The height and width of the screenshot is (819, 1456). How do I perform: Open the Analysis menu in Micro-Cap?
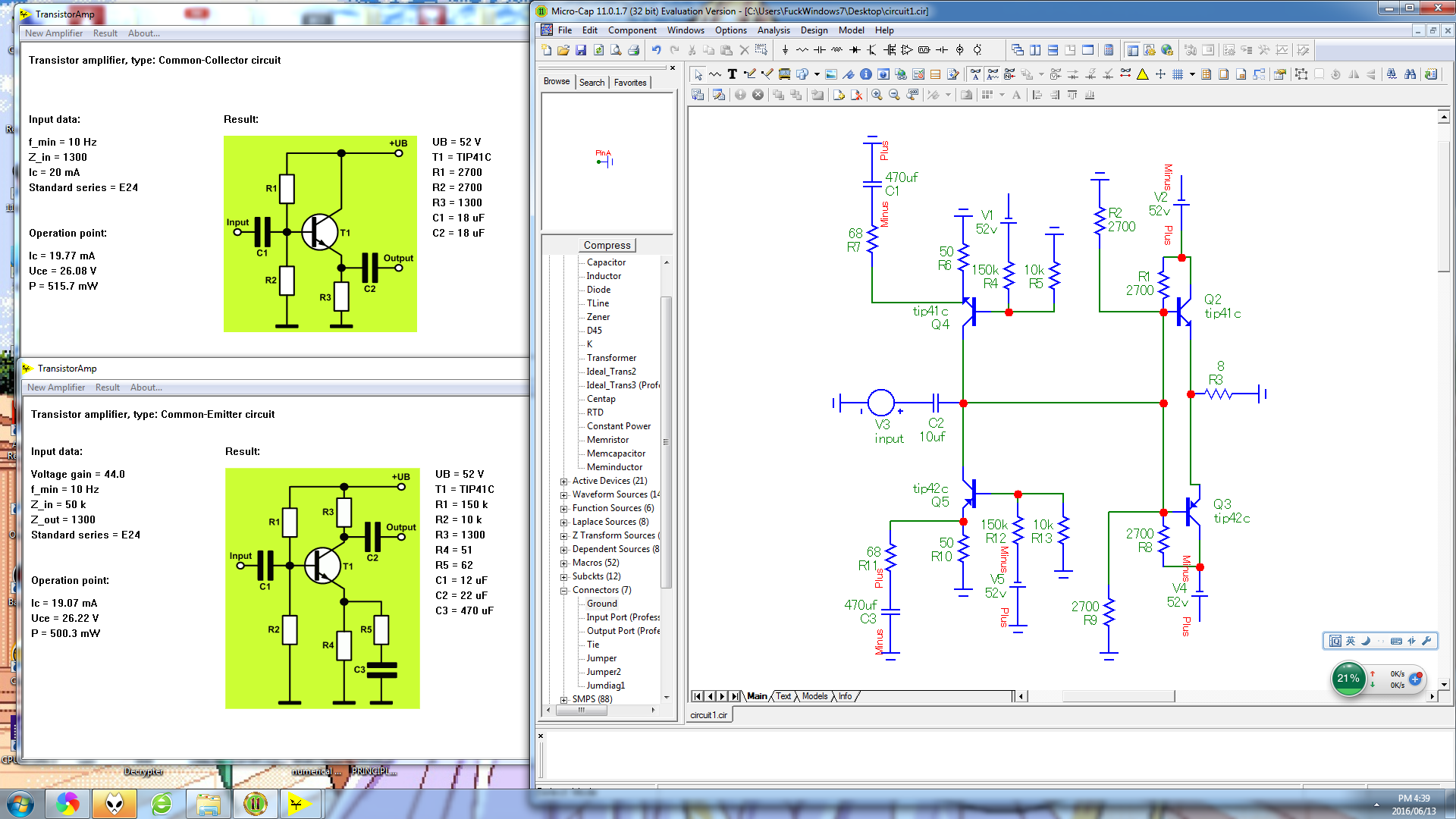pos(773,30)
